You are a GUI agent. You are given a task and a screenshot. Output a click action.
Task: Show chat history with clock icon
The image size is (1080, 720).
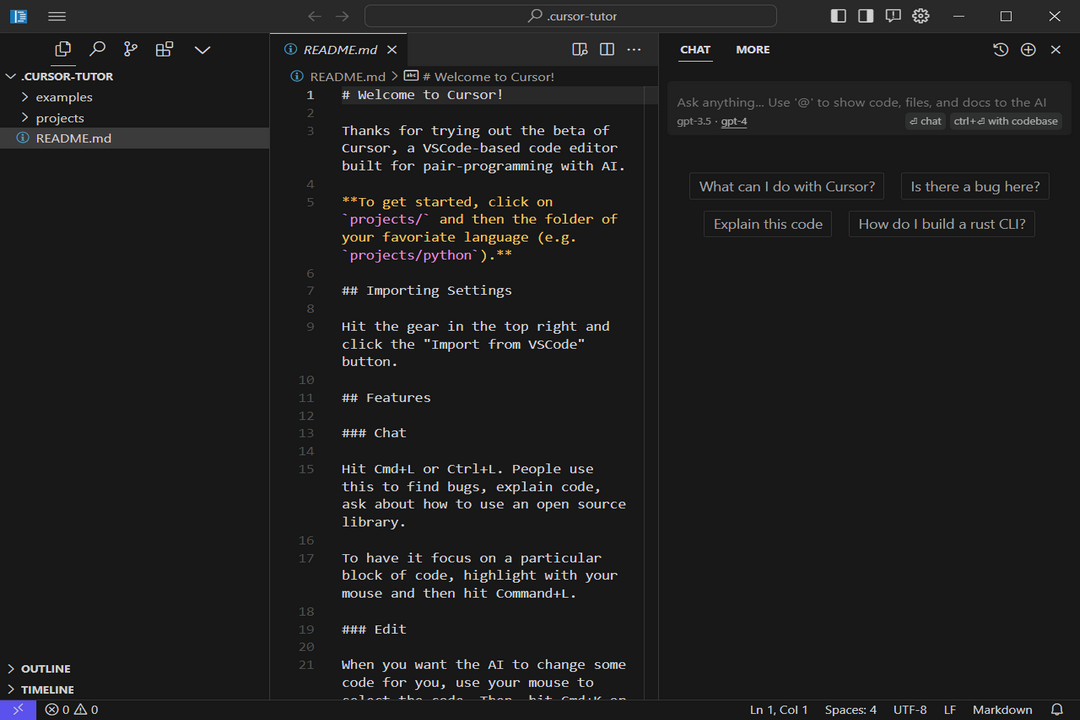coord(1000,50)
